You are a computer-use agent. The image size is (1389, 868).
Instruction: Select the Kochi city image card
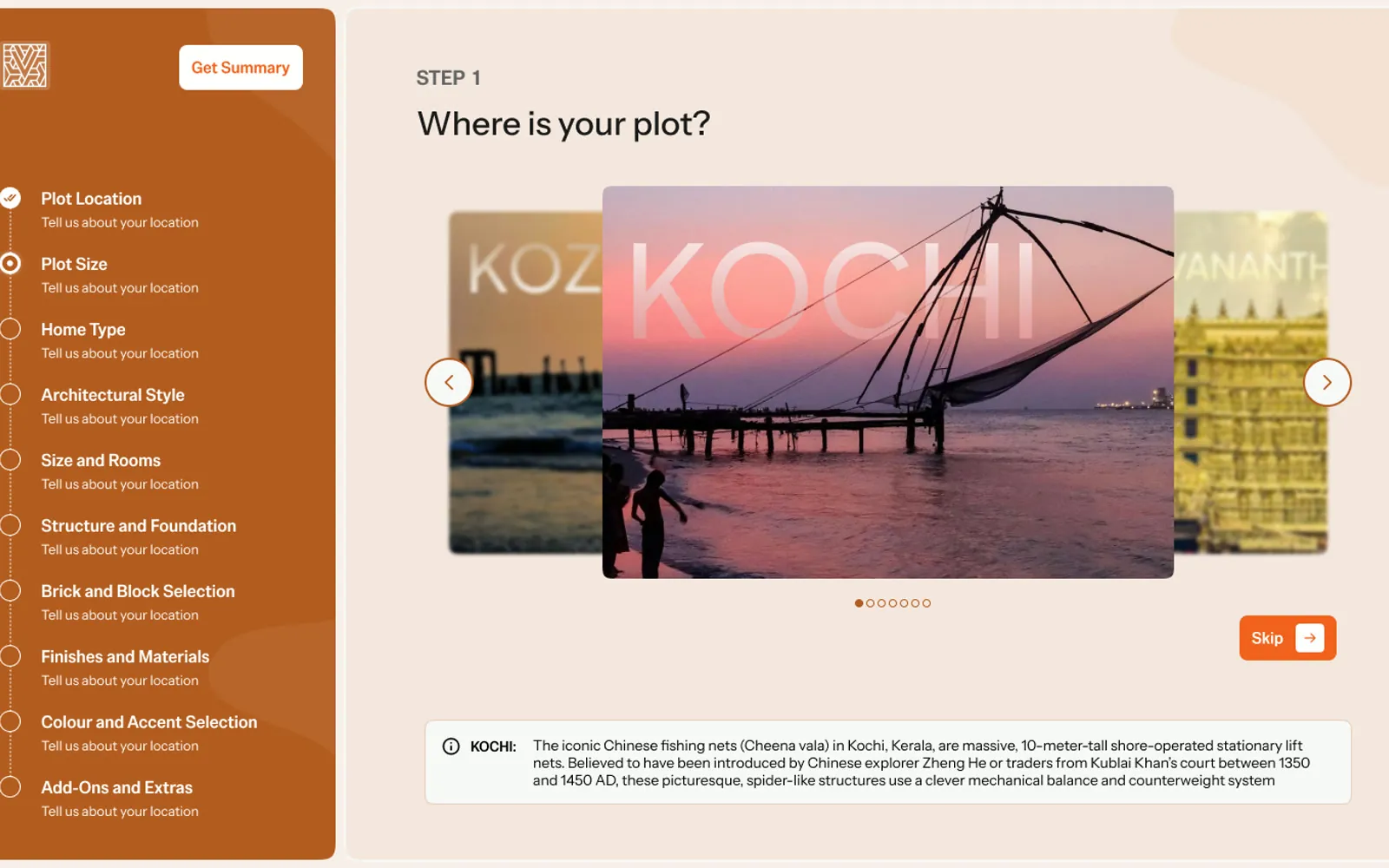coord(888,382)
